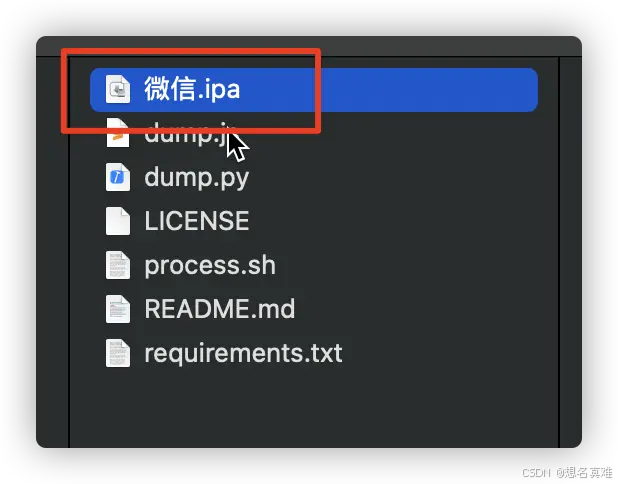Click the 微信.ipa file icon
The width and height of the screenshot is (618, 484).
tap(118, 89)
